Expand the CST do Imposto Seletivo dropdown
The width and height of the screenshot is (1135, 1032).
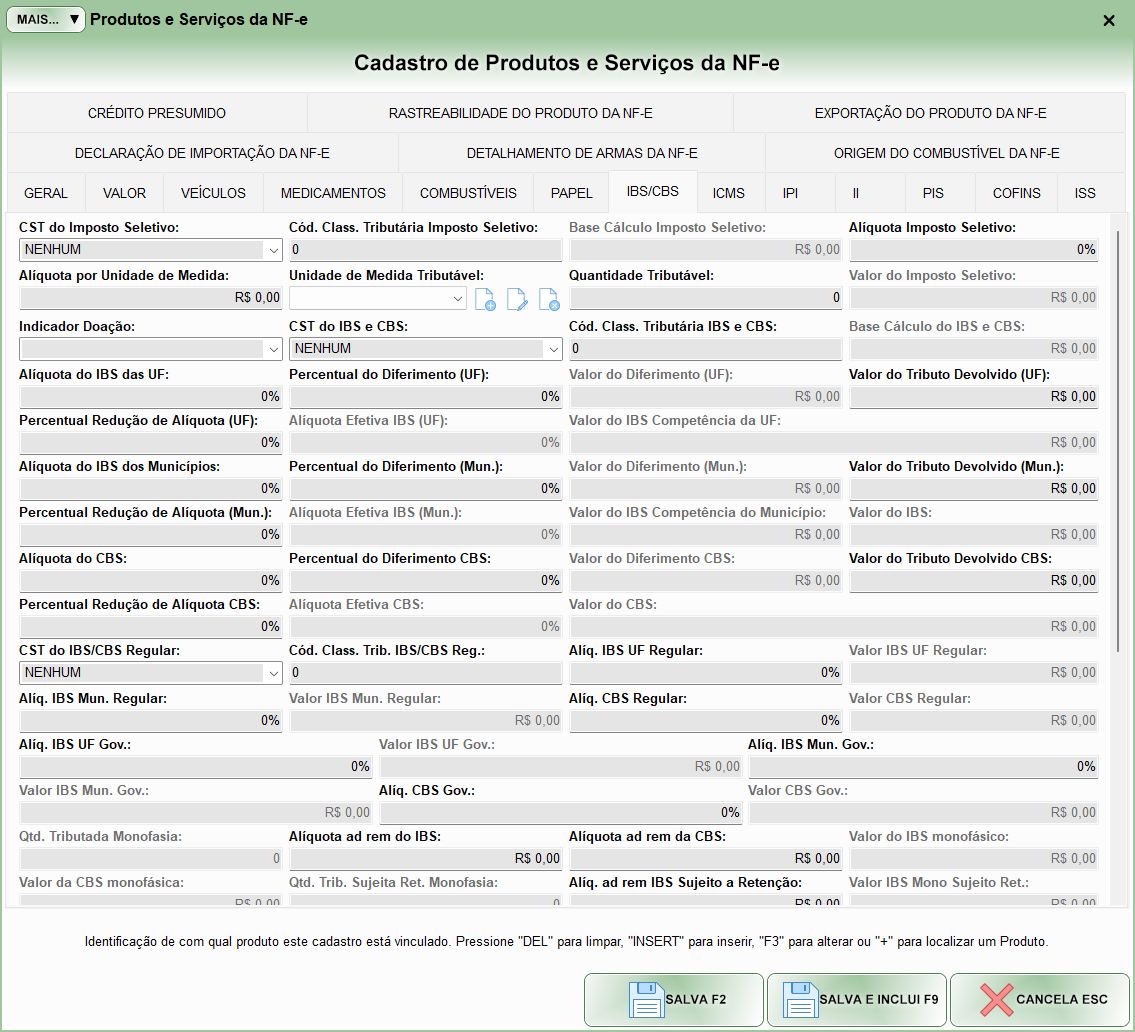[x=273, y=250]
